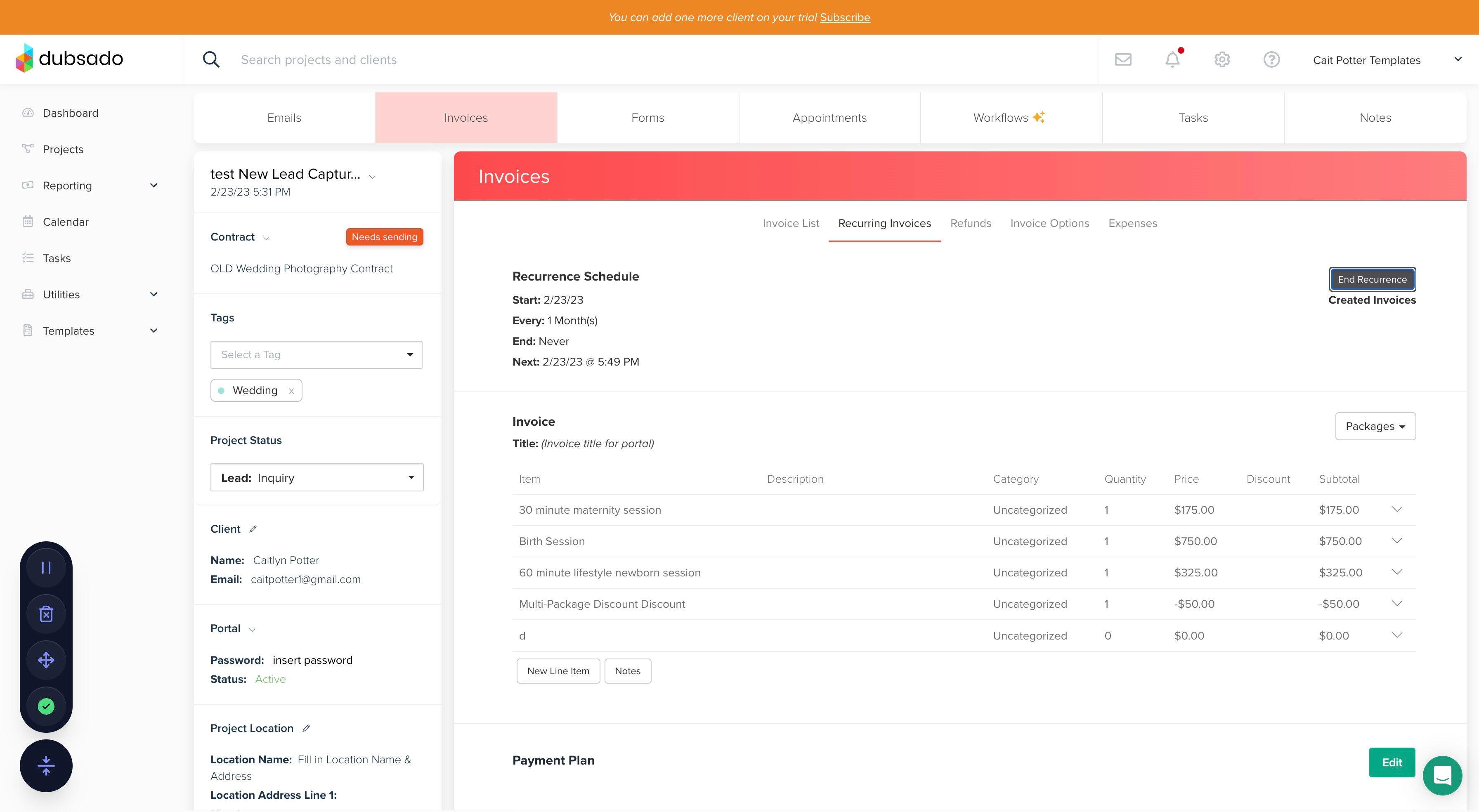Switch to the Invoice List tab
The image size is (1479, 812).
[x=790, y=223]
